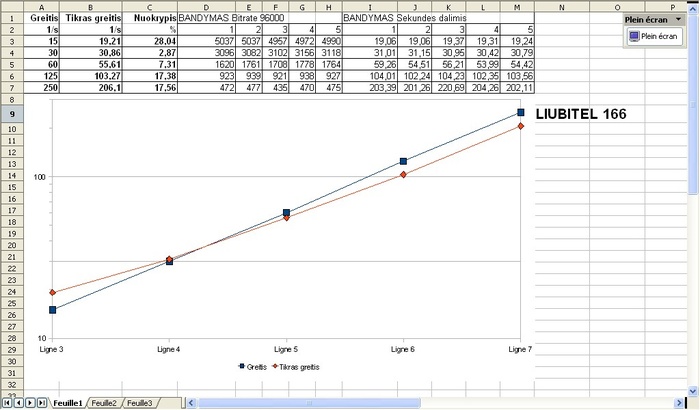The width and height of the screenshot is (700, 410).
Task: Switch to the Feuille2 sheet tab
Action: [104, 403]
